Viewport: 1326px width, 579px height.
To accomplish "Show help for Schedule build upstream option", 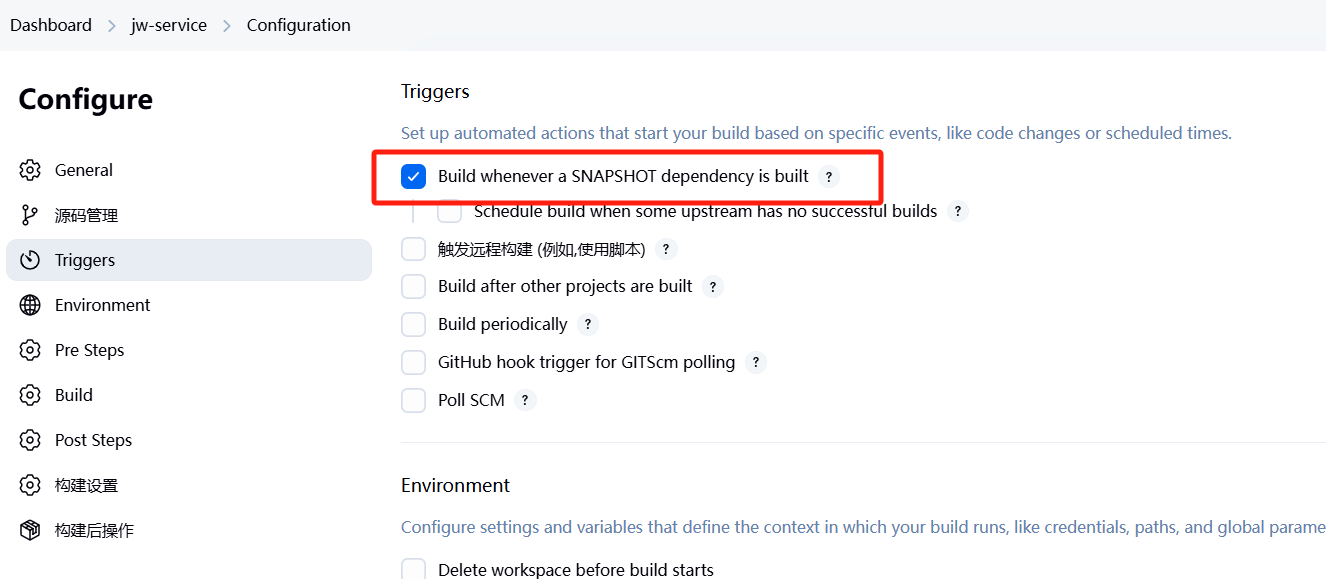I will tap(958, 212).
